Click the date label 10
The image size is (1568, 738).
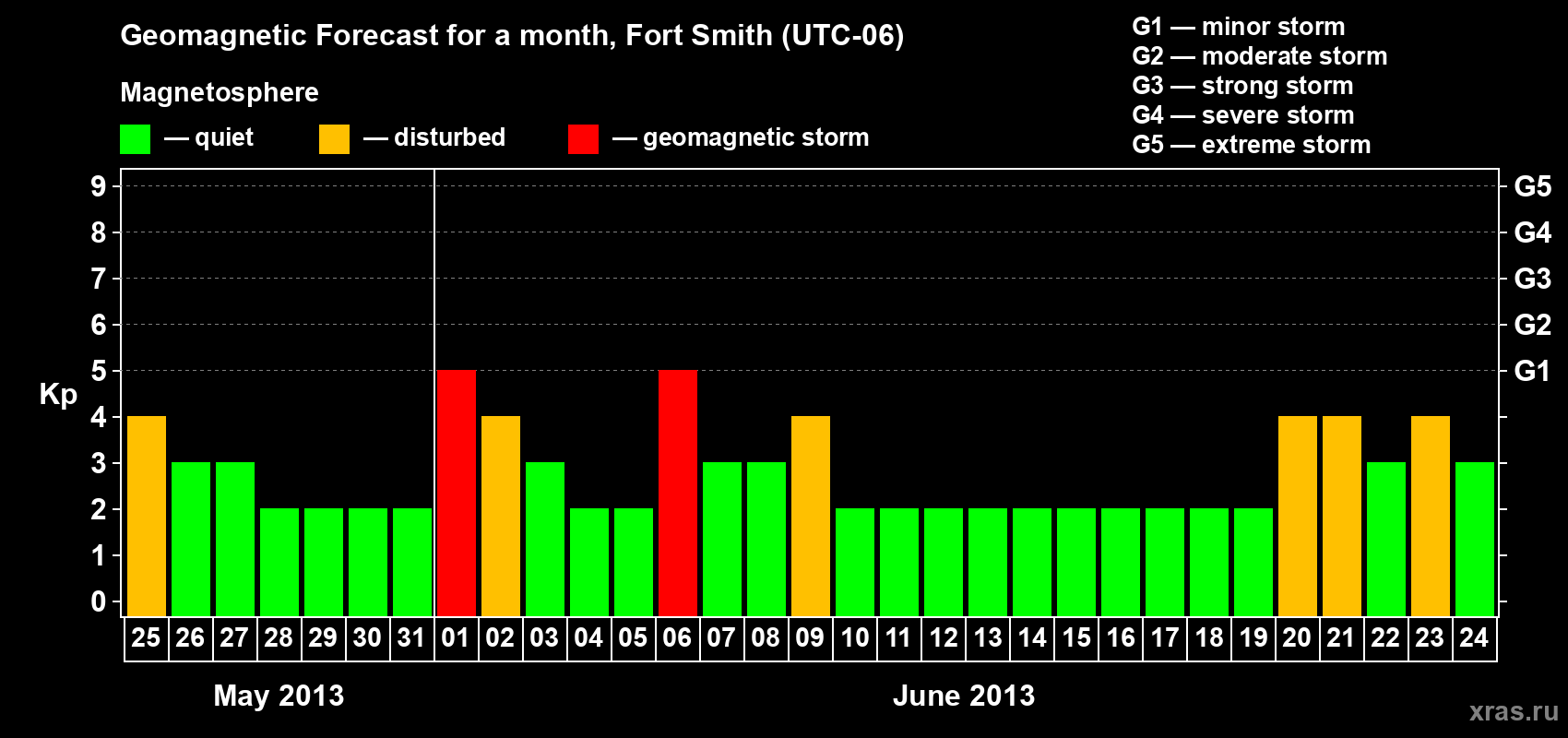pyautogui.click(x=854, y=637)
